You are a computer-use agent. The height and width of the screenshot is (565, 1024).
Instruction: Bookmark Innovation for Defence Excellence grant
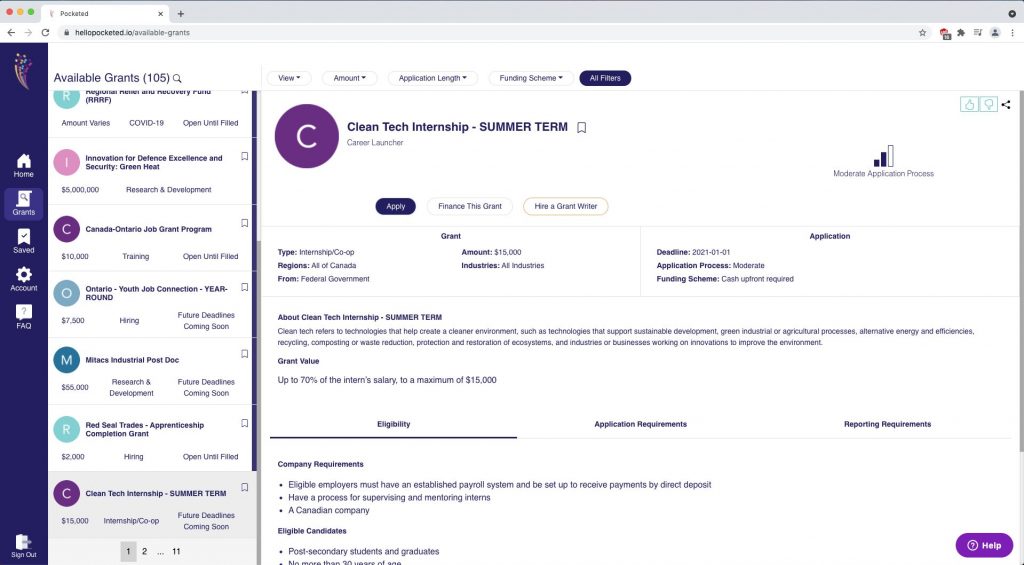[x=244, y=156]
